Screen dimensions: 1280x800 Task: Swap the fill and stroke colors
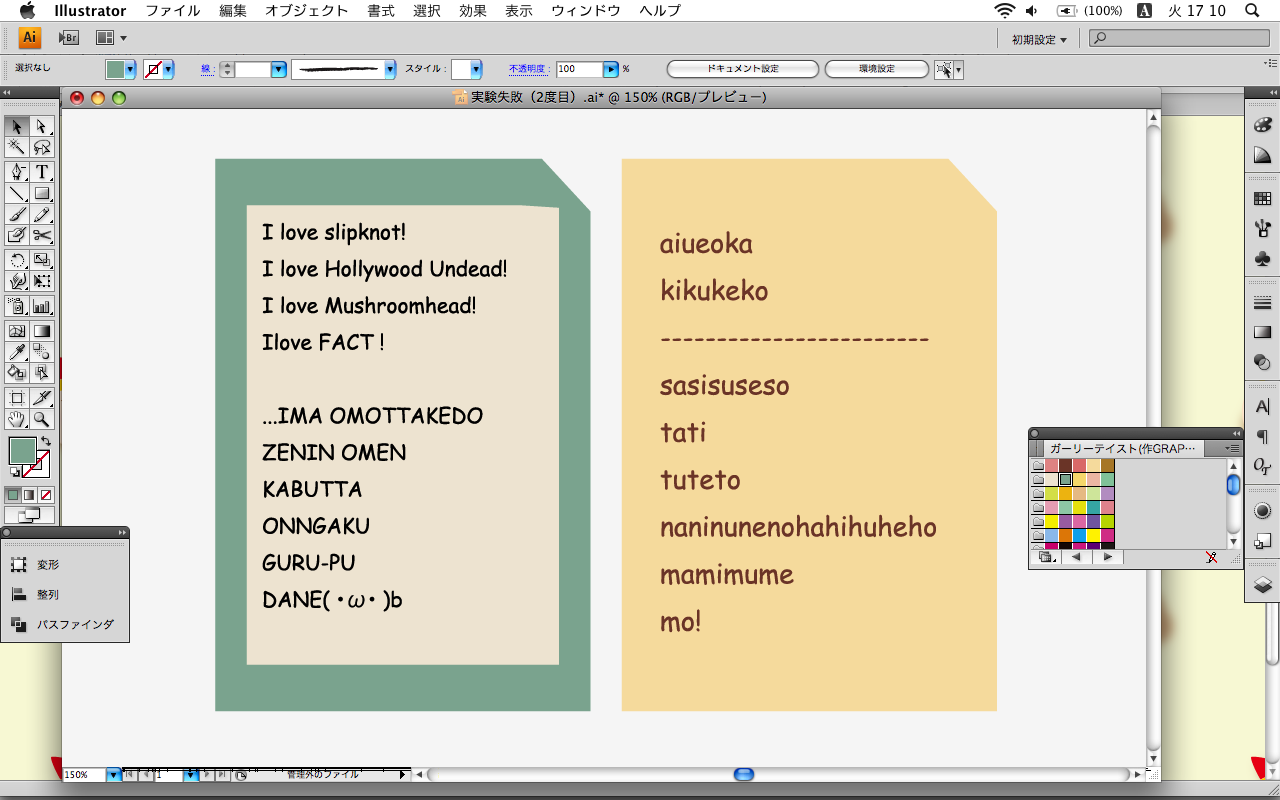[x=46, y=441]
